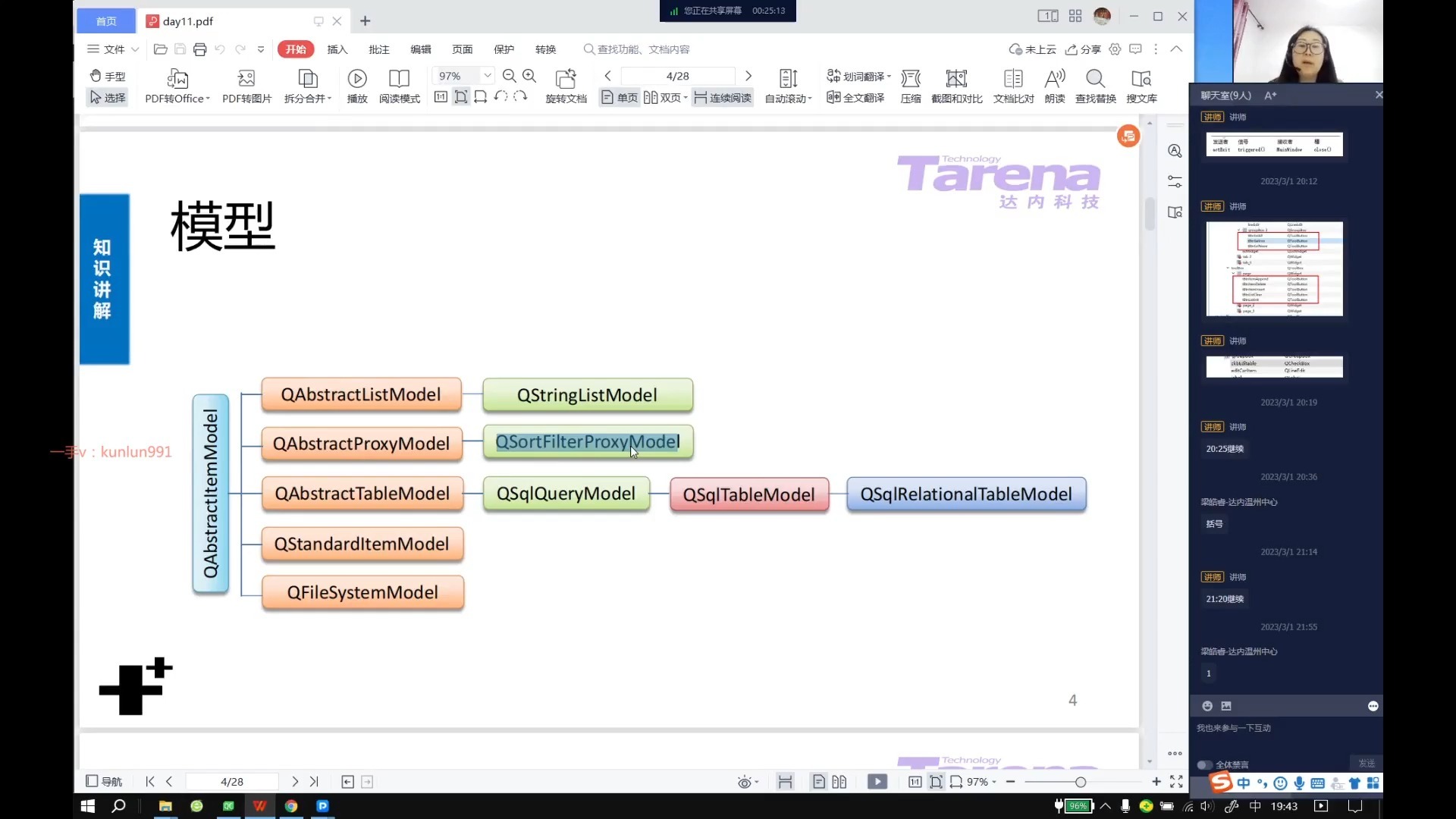Open 查找替换 find and replace
The width and height of the screenshot is (1456, 819).
pyautogui.click(x=1095, y=79)
